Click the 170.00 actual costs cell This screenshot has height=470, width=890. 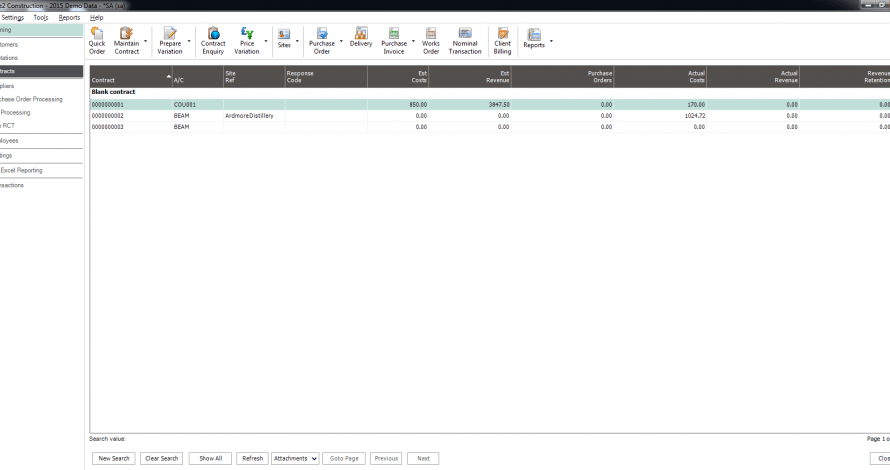tap(660, 104)
